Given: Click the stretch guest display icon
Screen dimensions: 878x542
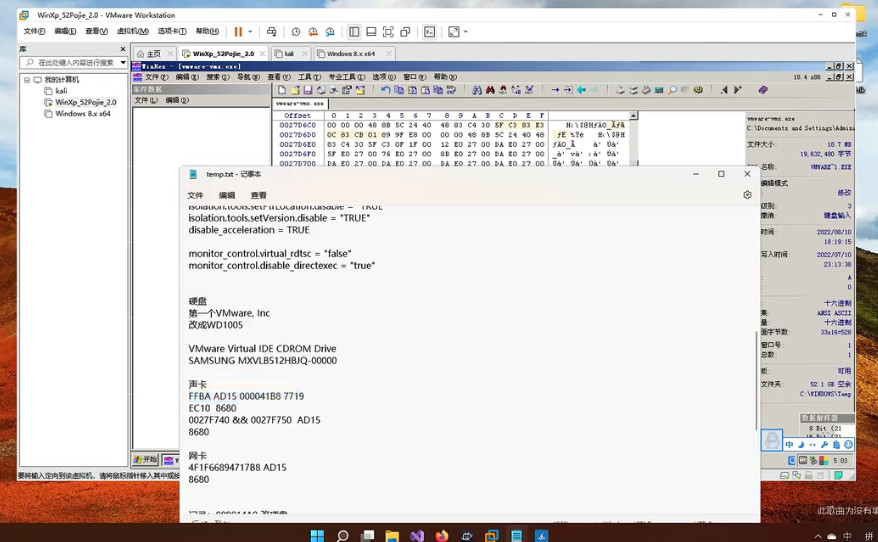Looking at the screenshot, I should pos(454,32).
